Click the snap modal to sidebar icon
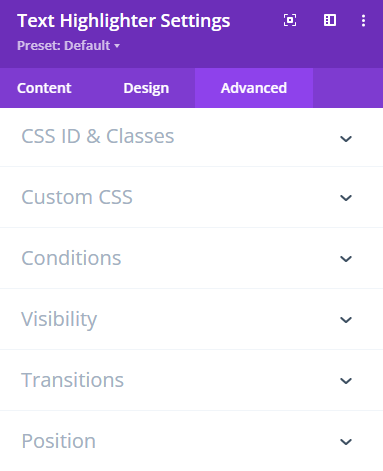Viewport: 383px width, 471px height. pyautogui.click(x=330, y=21)
